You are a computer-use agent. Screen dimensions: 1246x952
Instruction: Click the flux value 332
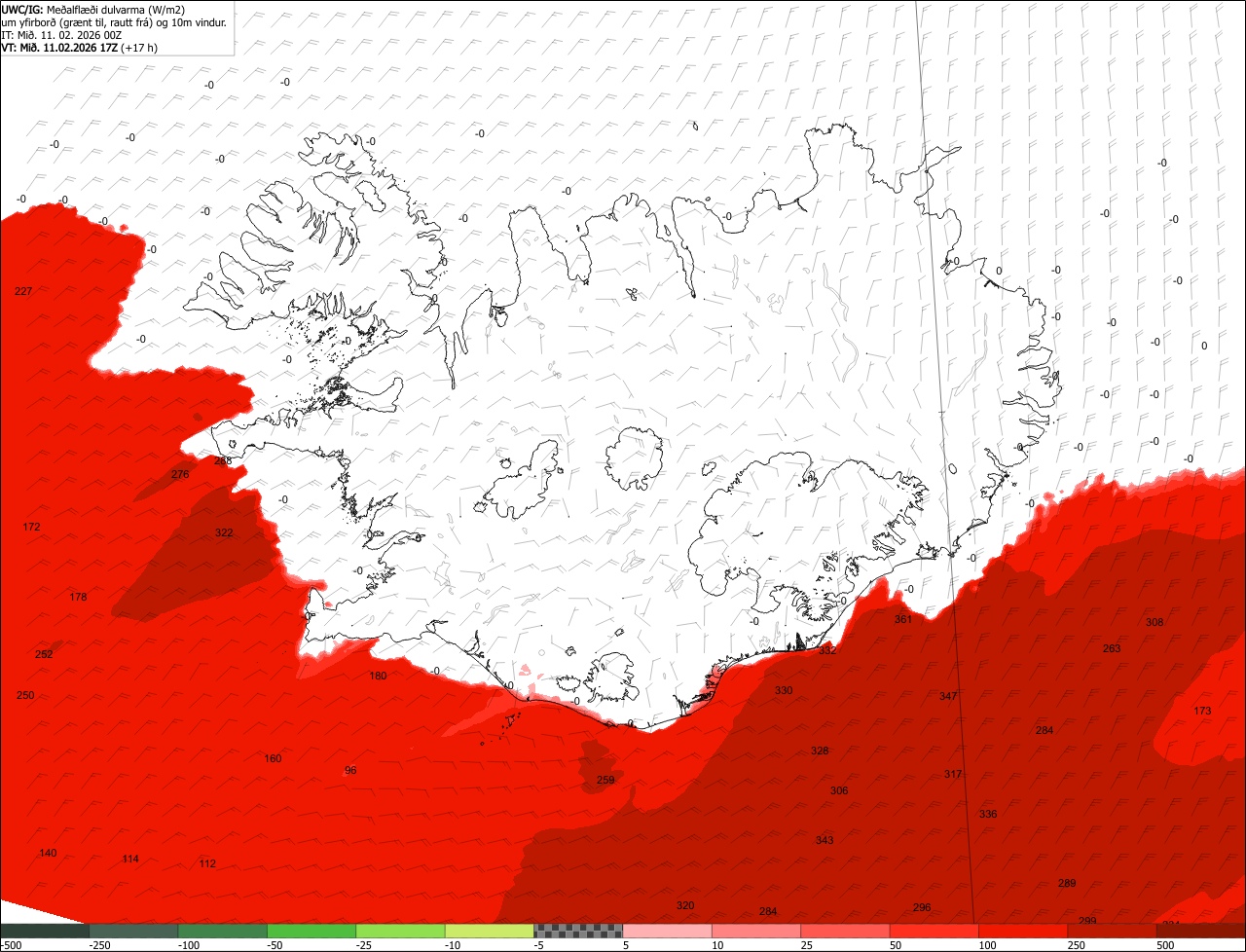[827, 649]
